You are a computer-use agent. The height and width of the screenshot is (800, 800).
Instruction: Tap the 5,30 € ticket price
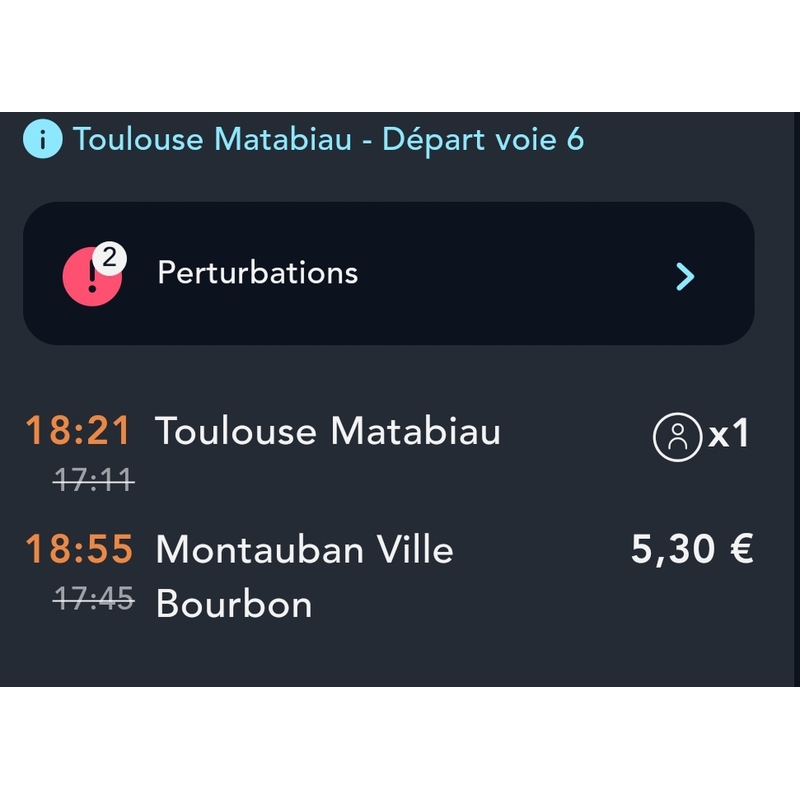point(692,549)
